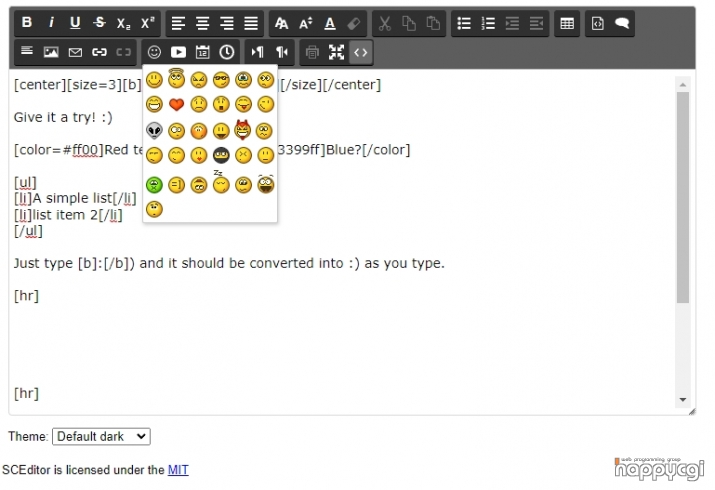Screen dimensions: 715x490
Task: Click the decrease indent icon
Action: (x=536, y=23)
